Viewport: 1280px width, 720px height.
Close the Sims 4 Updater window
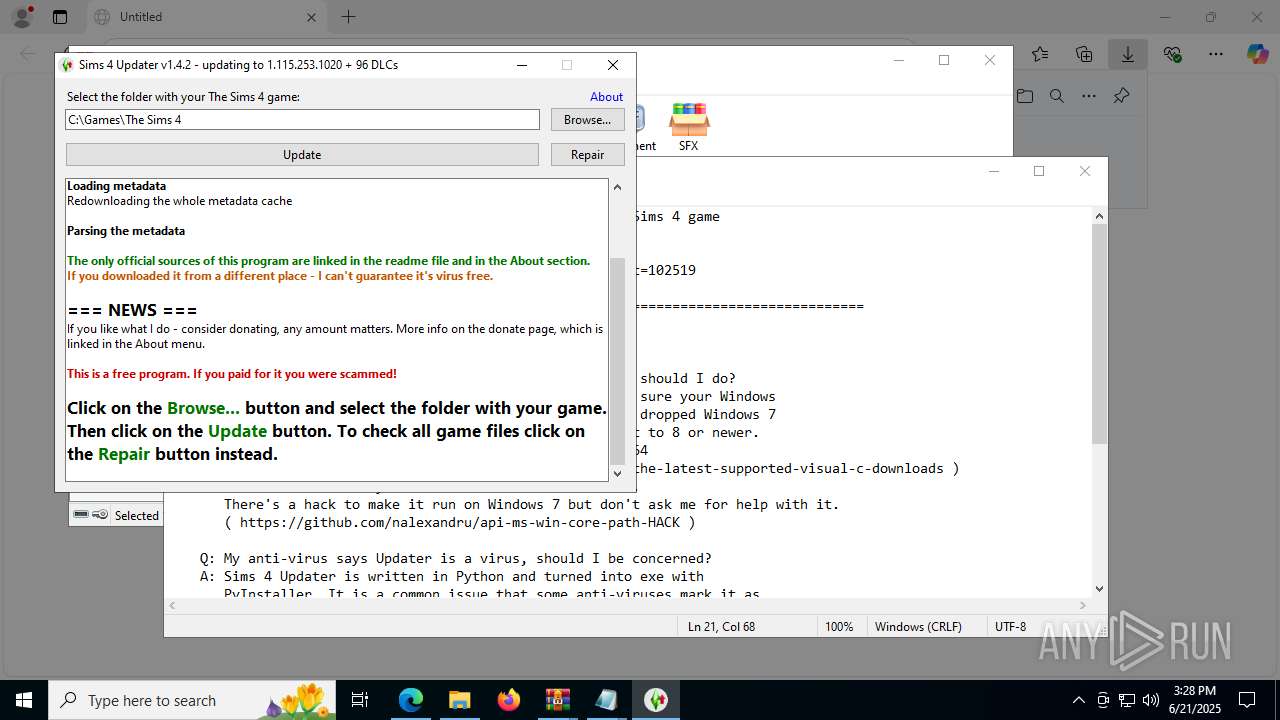(x=613, y=65)
